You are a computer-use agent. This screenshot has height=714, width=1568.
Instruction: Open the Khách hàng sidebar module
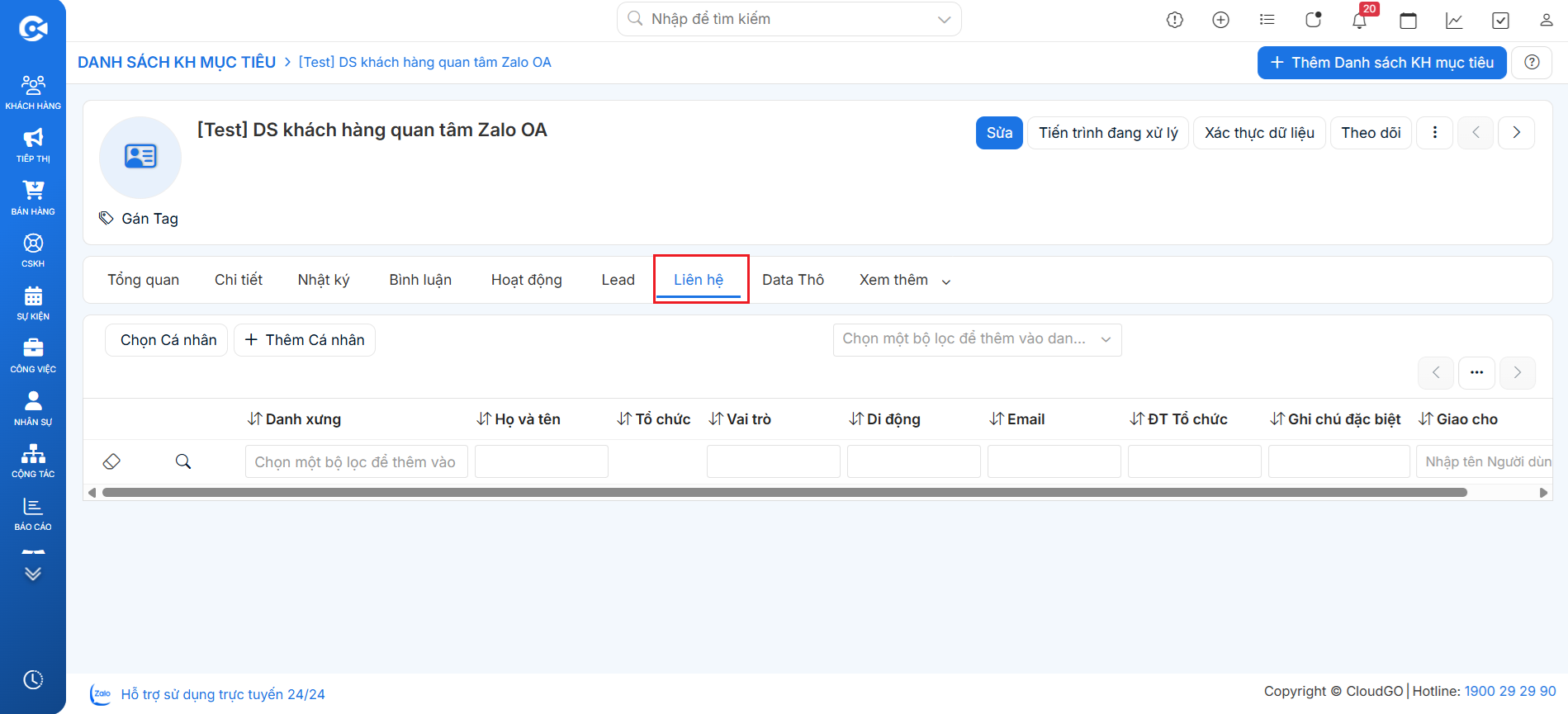33,92
